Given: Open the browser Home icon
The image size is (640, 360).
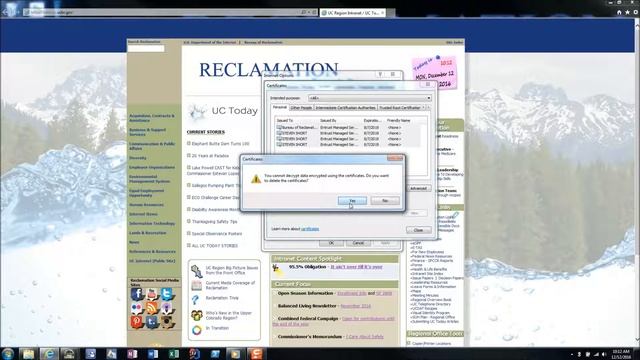Looking at the screenshot, I should (x=619, y=13).
